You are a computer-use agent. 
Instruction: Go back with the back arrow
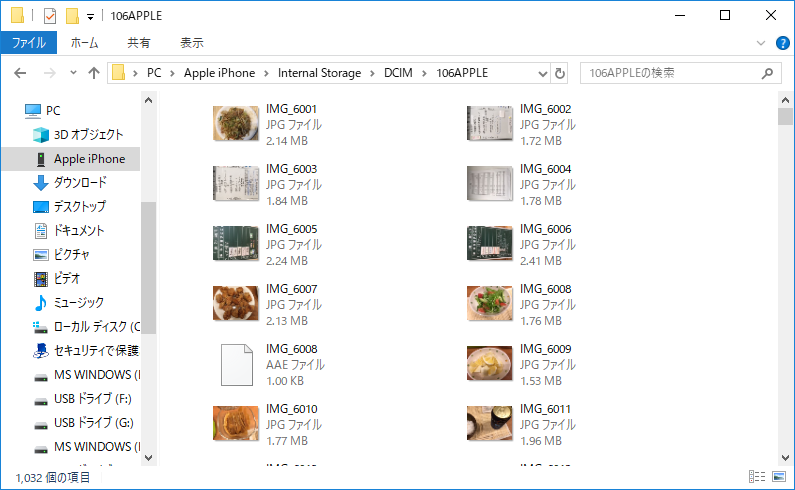click(20, 73)
